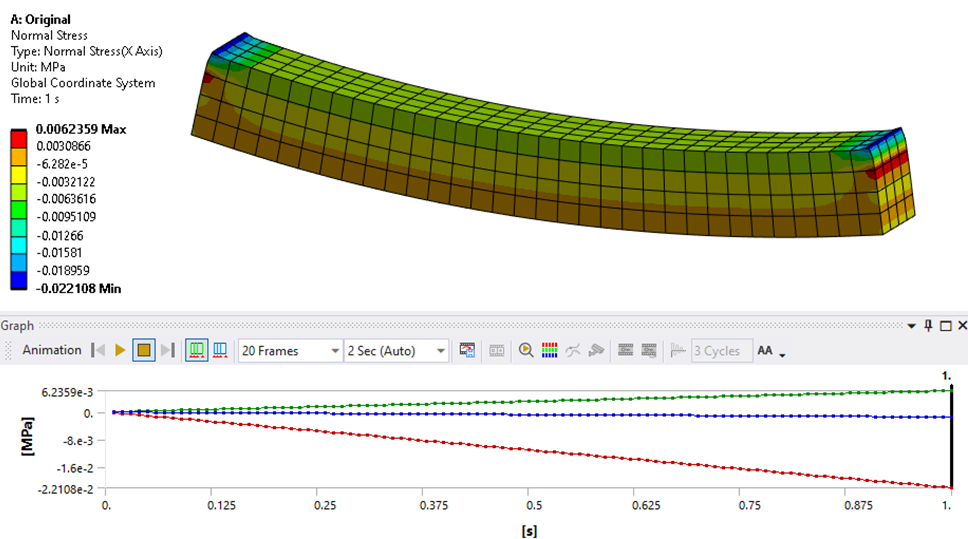Click the blue Min color in legend
The height and width of the screenshot is (539, 968).
[19, 282]
